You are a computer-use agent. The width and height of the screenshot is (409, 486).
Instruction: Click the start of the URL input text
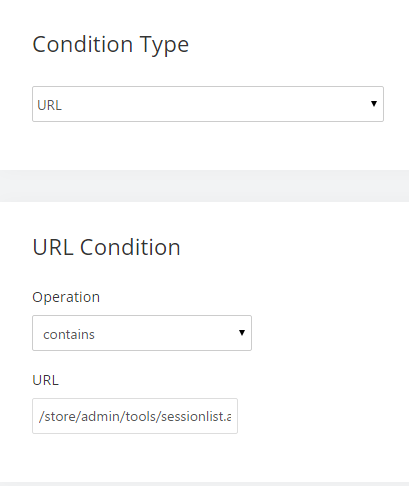[39, 417]
